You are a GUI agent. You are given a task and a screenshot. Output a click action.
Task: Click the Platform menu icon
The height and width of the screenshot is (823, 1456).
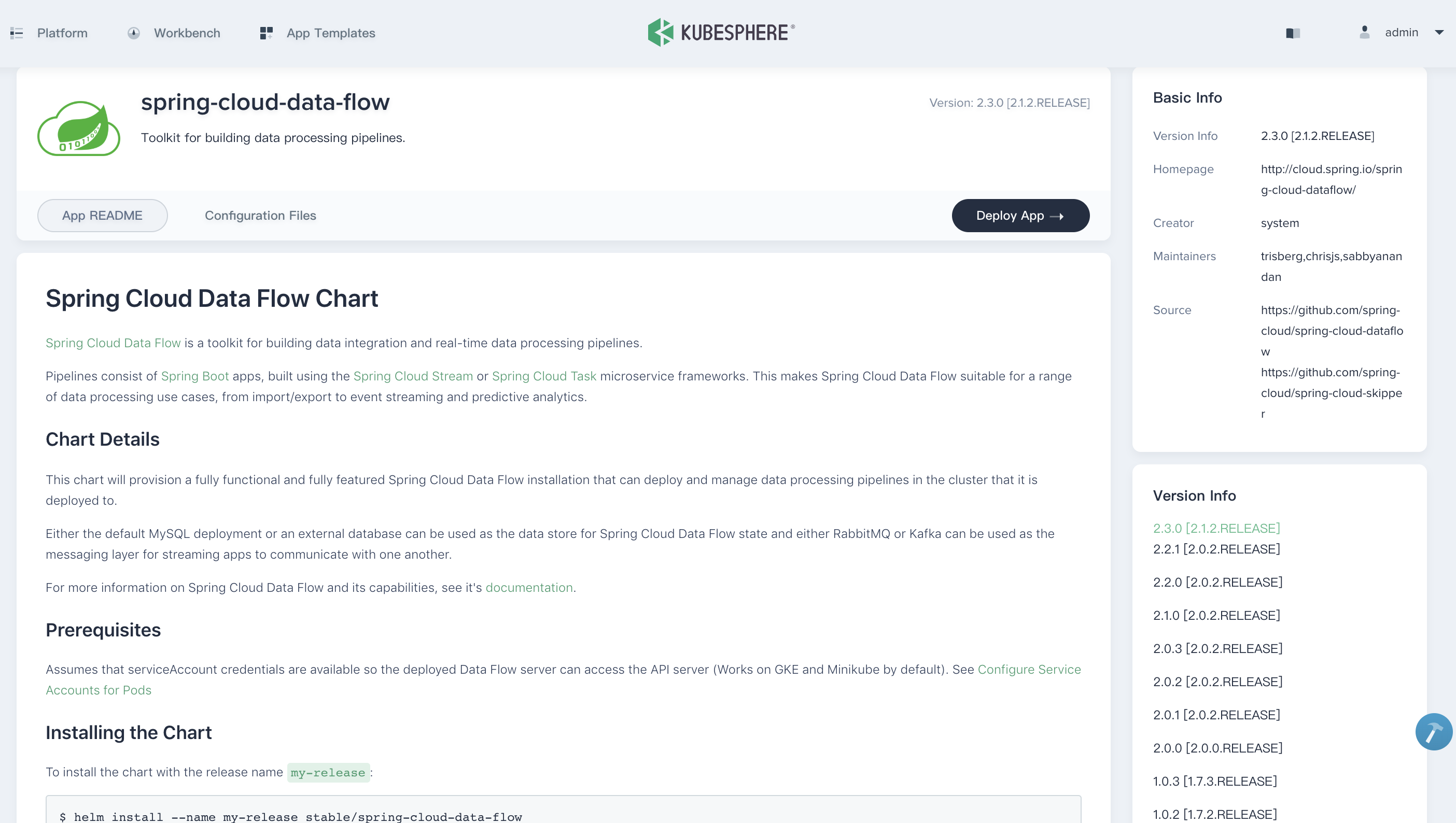point(17,33)
